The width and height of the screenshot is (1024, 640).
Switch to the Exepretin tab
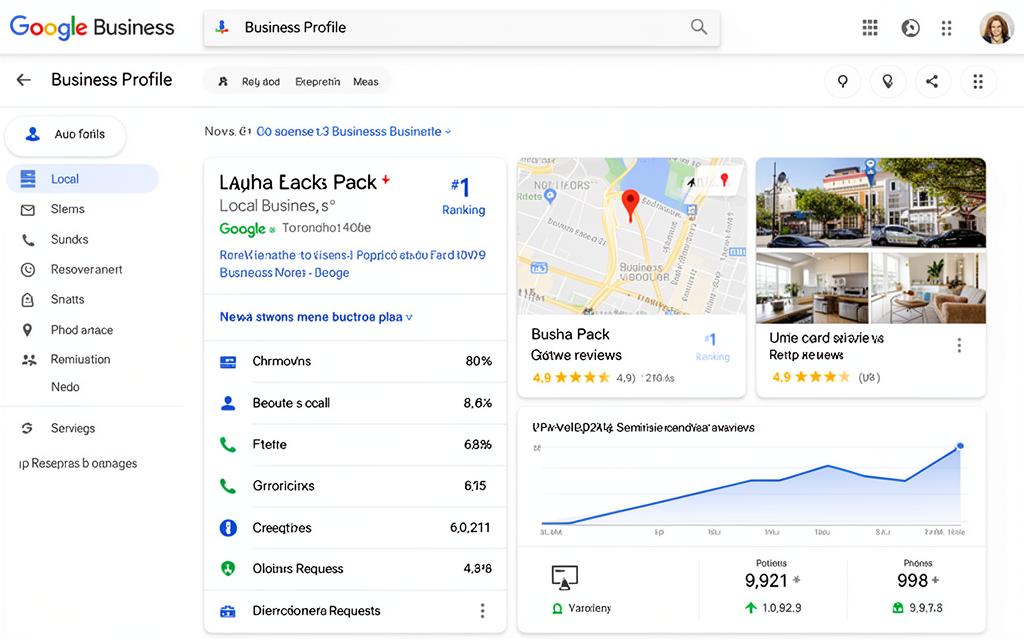click(x=318, y=81)
